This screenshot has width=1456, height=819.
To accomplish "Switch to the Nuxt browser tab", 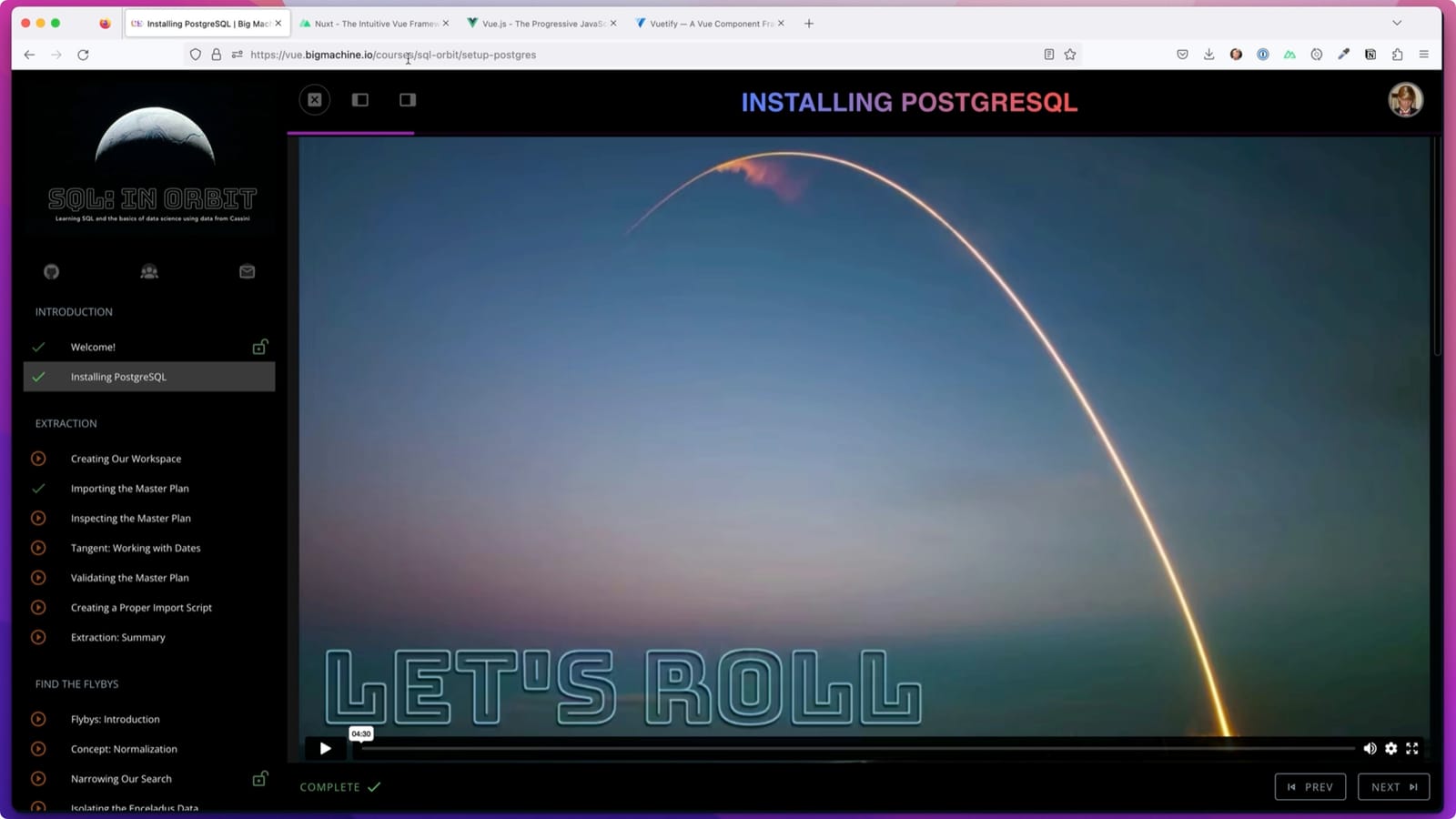I will tap(375, 24).
